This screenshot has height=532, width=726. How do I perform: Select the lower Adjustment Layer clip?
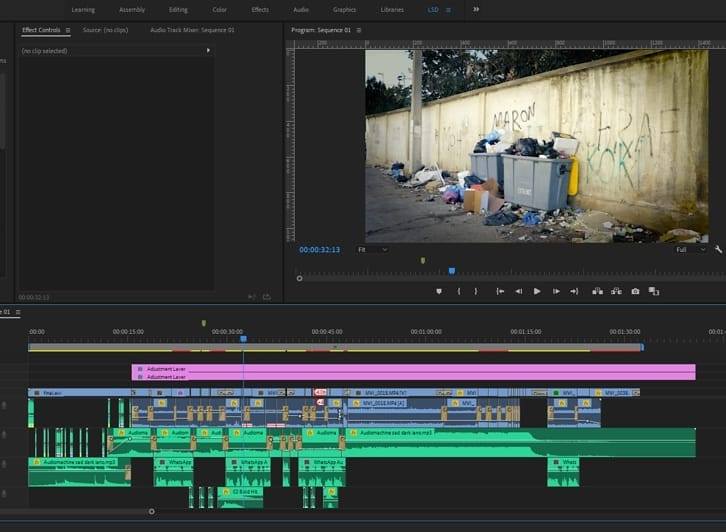click(x=413, y=377)
